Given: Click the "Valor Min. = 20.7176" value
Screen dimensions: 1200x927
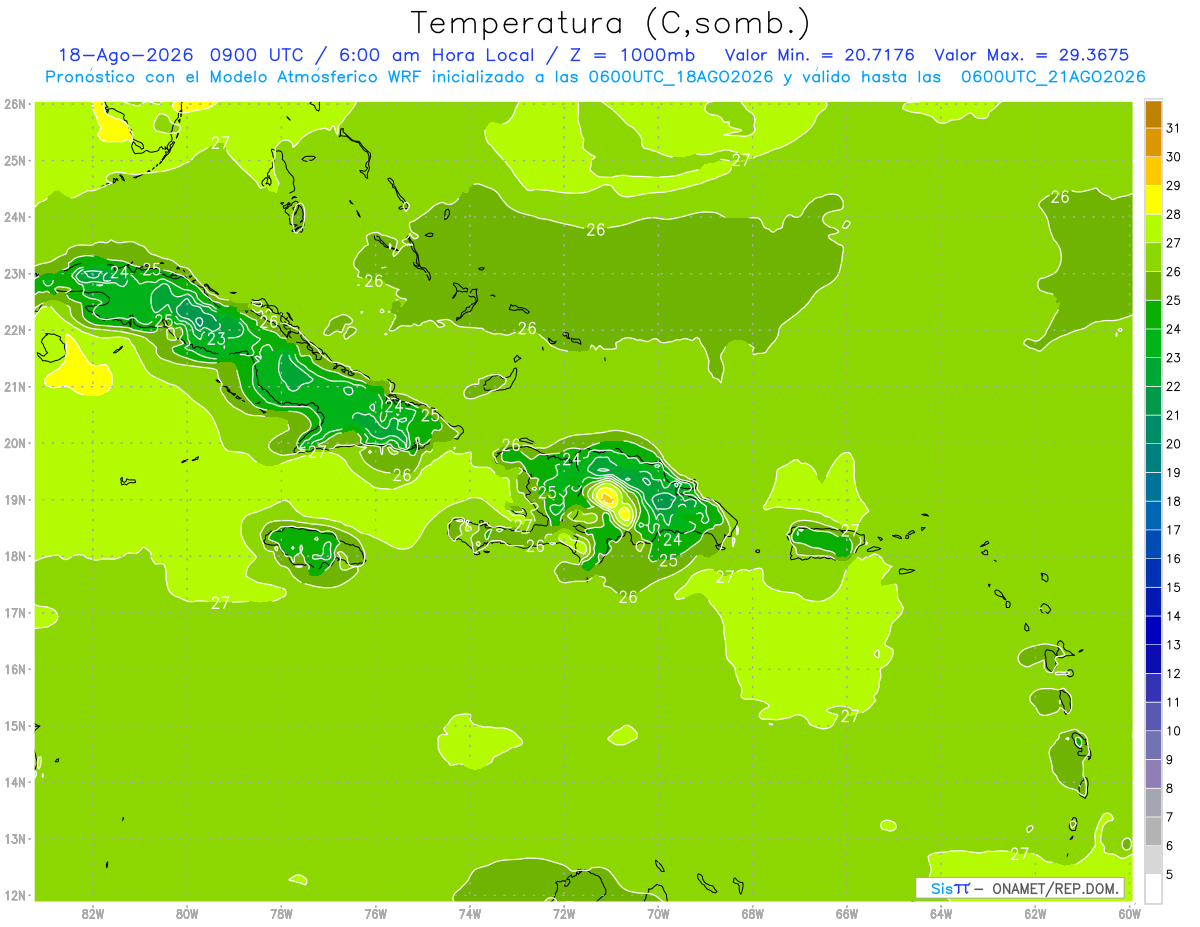Looking at the screenshot, I should point(820,55).
